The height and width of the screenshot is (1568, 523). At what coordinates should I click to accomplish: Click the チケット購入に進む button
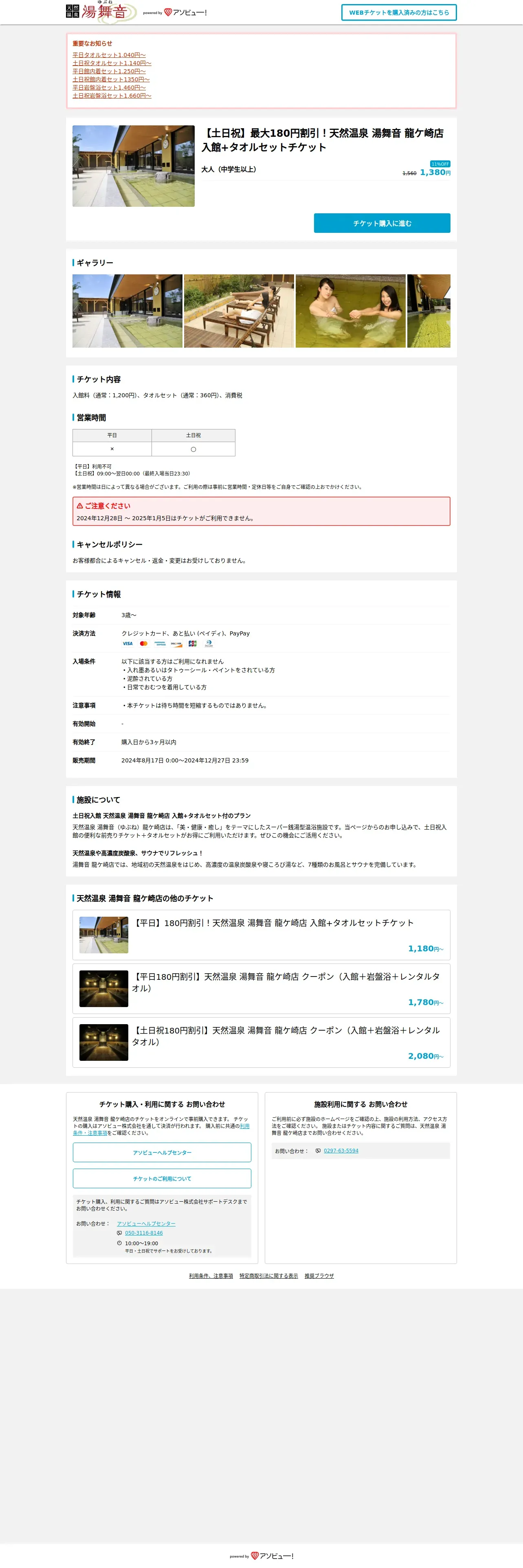[x=382, y=223]
